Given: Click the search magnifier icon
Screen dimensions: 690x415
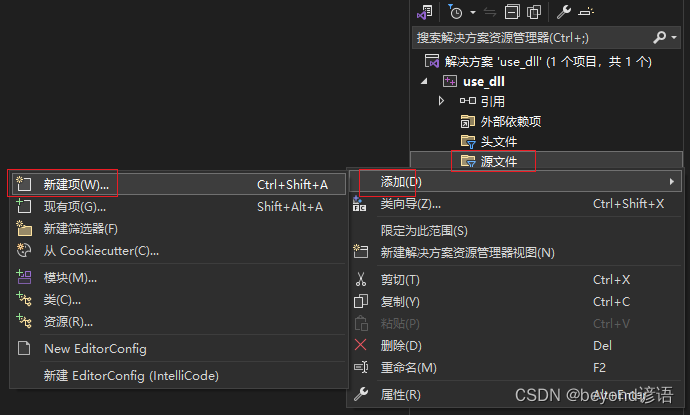Looking at the screenshot, I should pos(659,37).
